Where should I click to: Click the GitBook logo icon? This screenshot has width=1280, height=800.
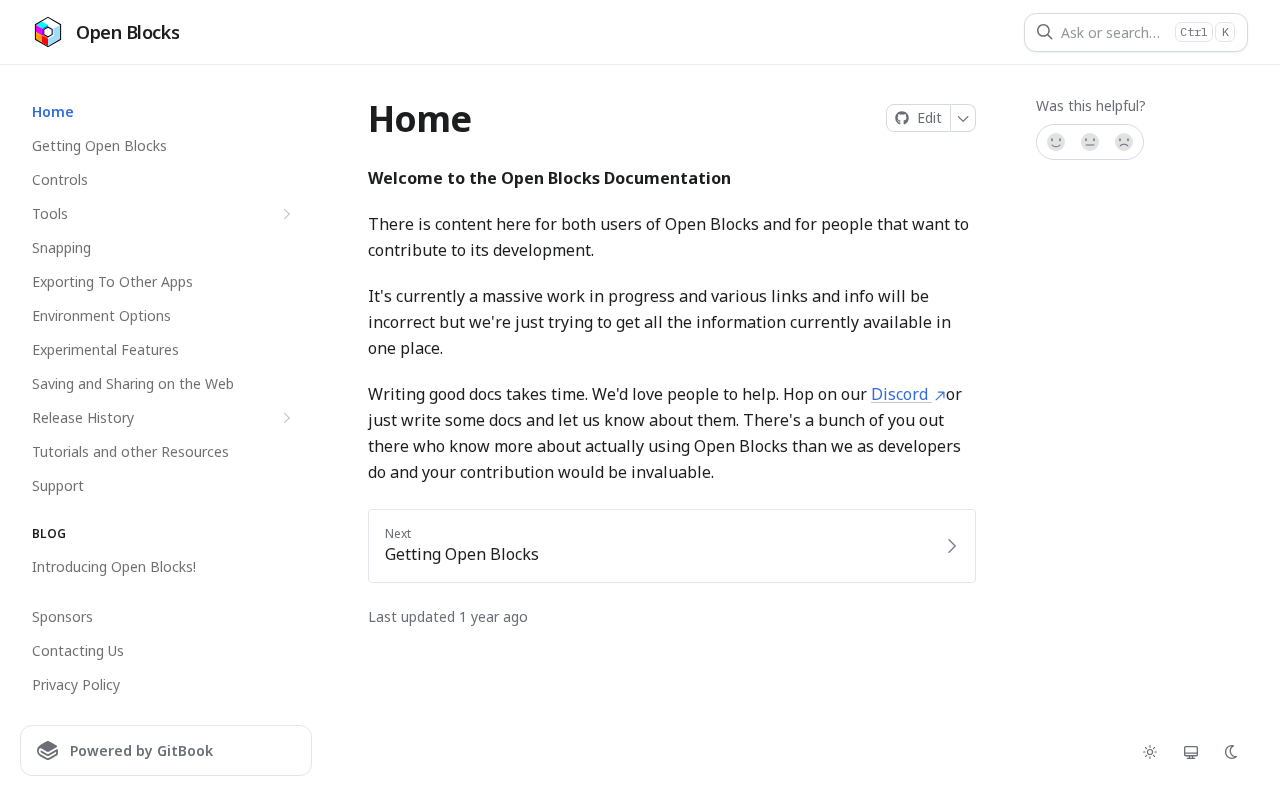pos(48,751)
